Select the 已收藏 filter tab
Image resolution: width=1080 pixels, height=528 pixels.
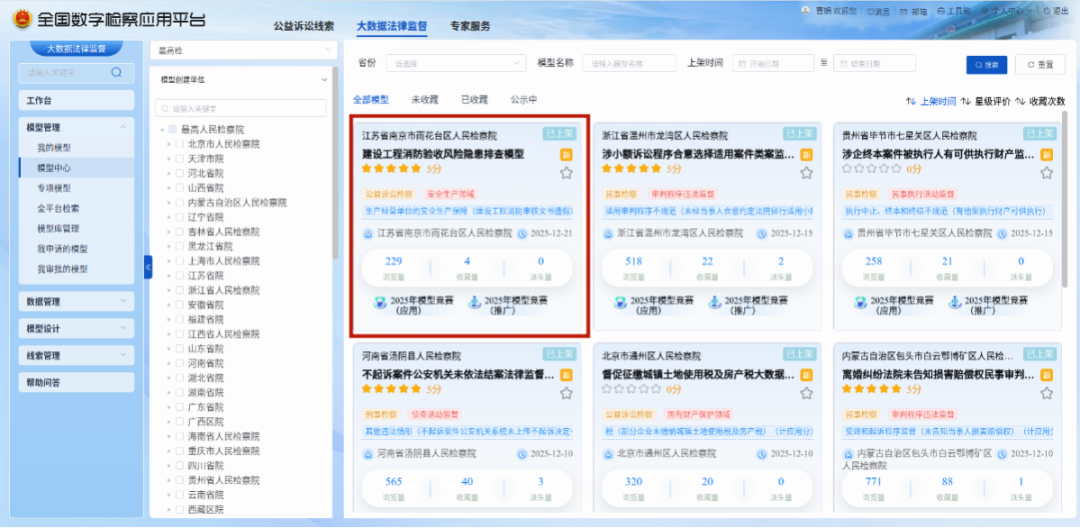pos(474,100)
